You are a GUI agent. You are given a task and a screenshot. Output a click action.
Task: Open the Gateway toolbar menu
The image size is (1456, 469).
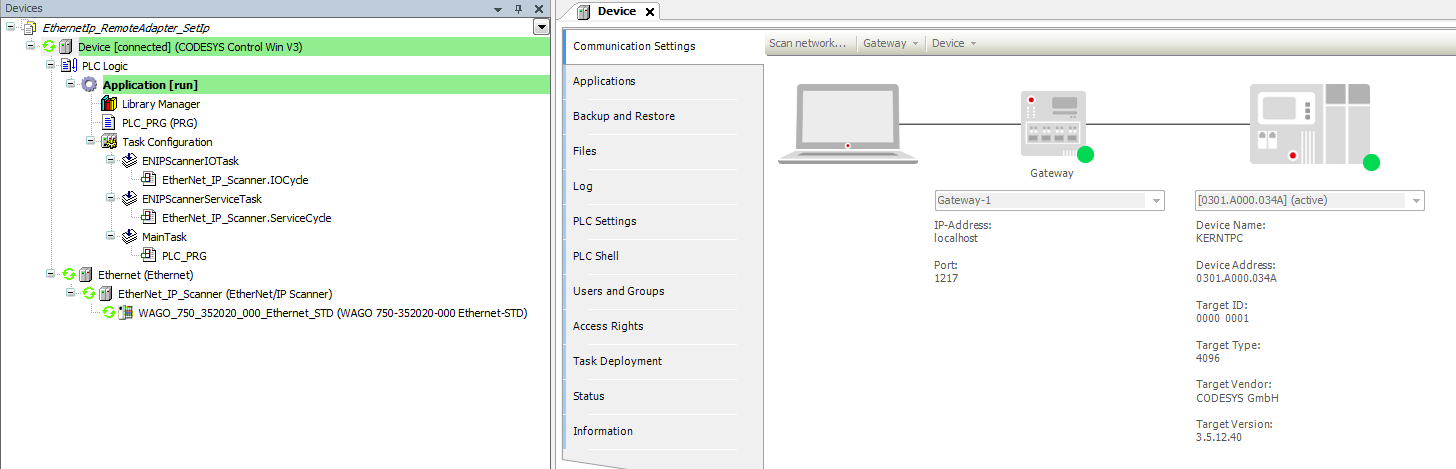point(889,44)
